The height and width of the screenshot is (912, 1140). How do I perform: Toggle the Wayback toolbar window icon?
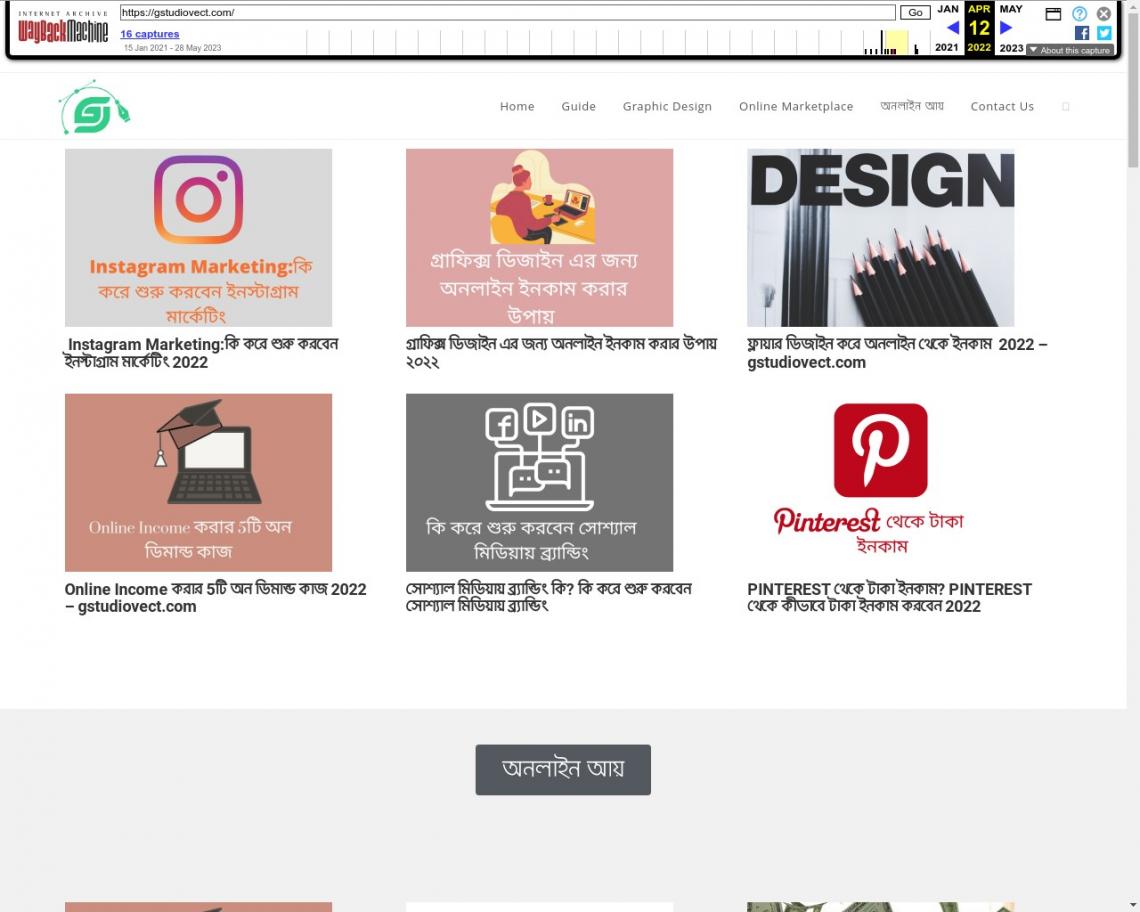click(1053, 14)
